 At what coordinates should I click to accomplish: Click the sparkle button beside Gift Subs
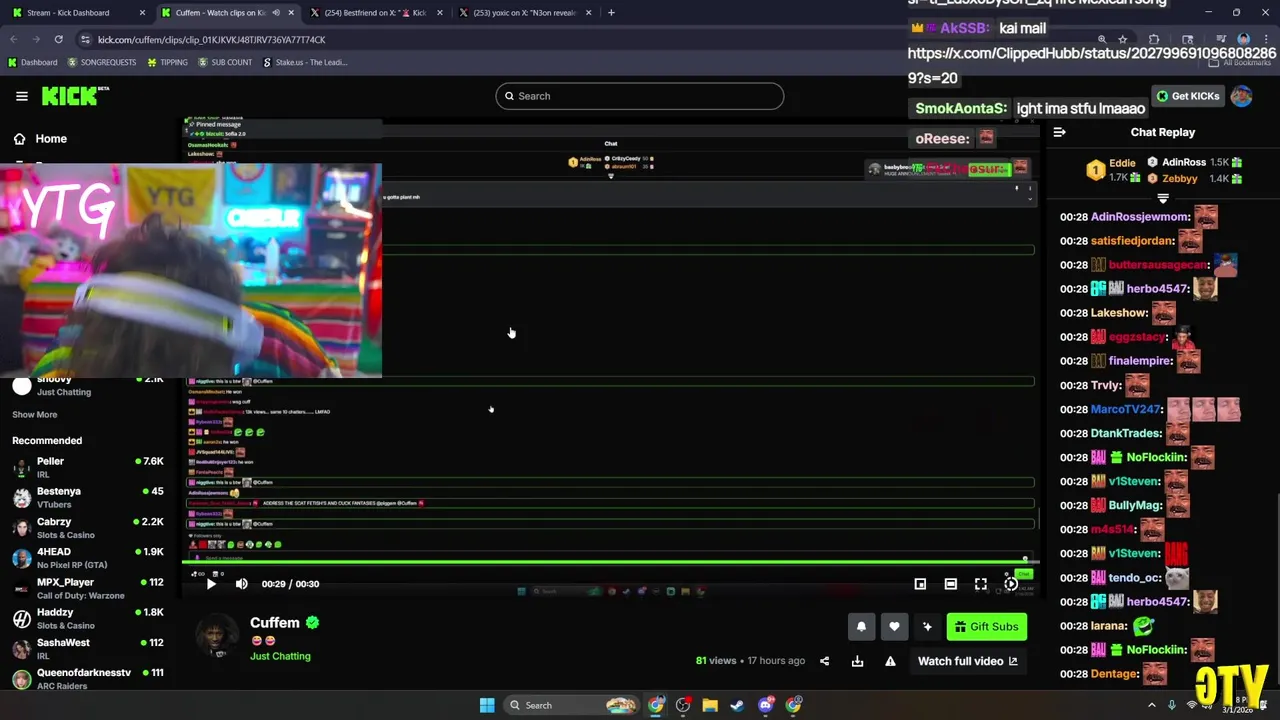point(927,627)
